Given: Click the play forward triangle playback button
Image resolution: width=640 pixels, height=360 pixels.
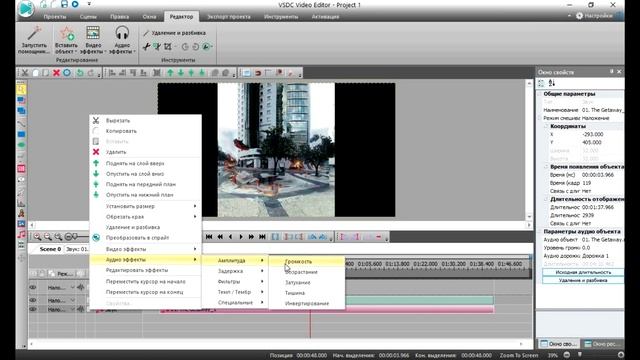Looking at the screenshot, I should (x=241, y=237).
